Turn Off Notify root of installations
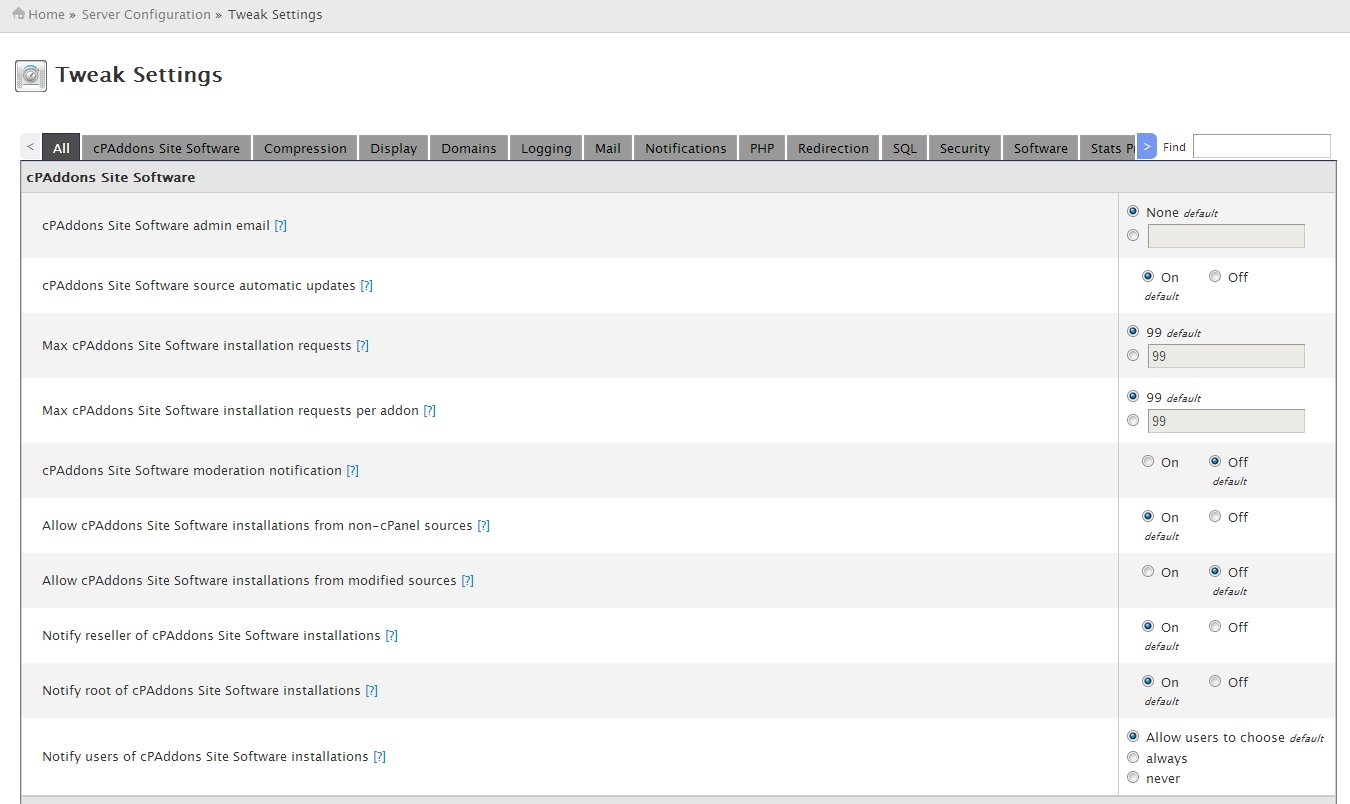 [x=1215, y=681]
